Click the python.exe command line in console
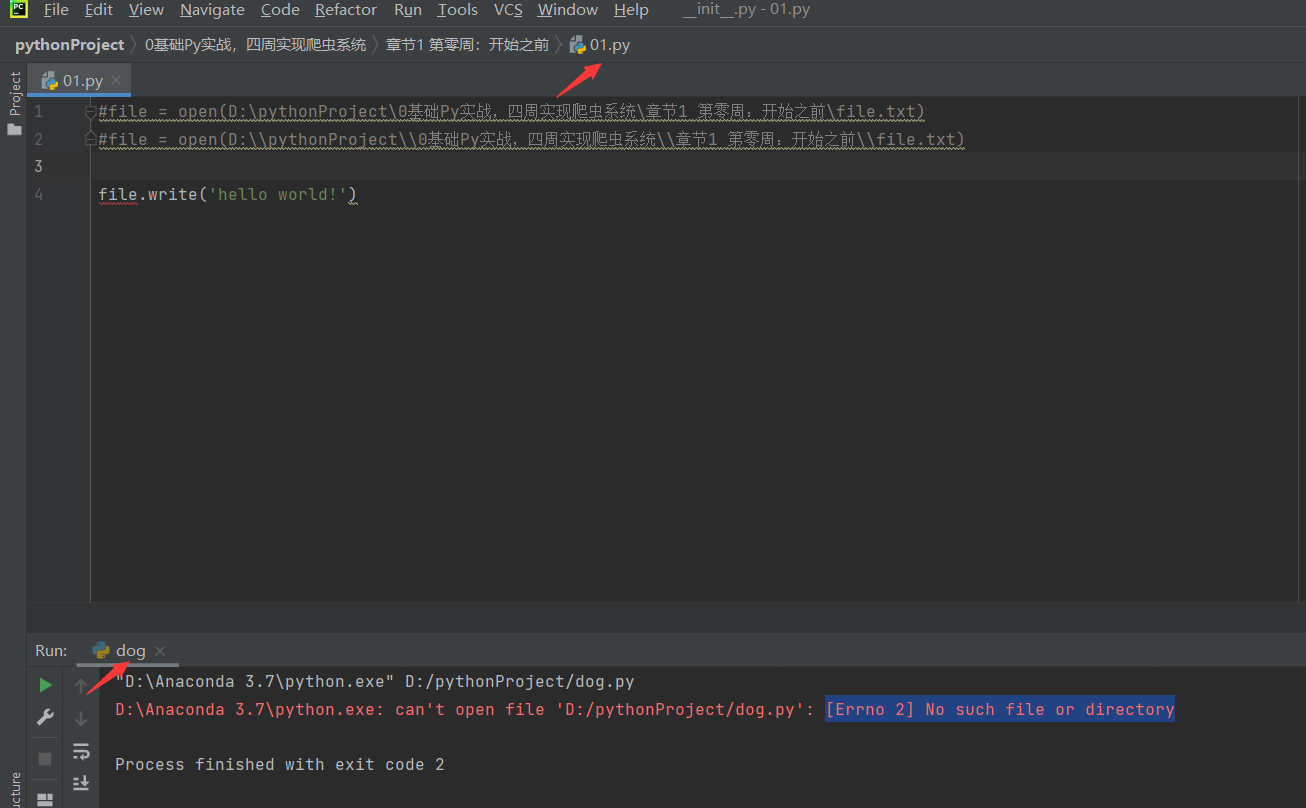Image resolution: width=1306 pixels, height=808 pixels. pyautogui.click(x=375, y=682)
